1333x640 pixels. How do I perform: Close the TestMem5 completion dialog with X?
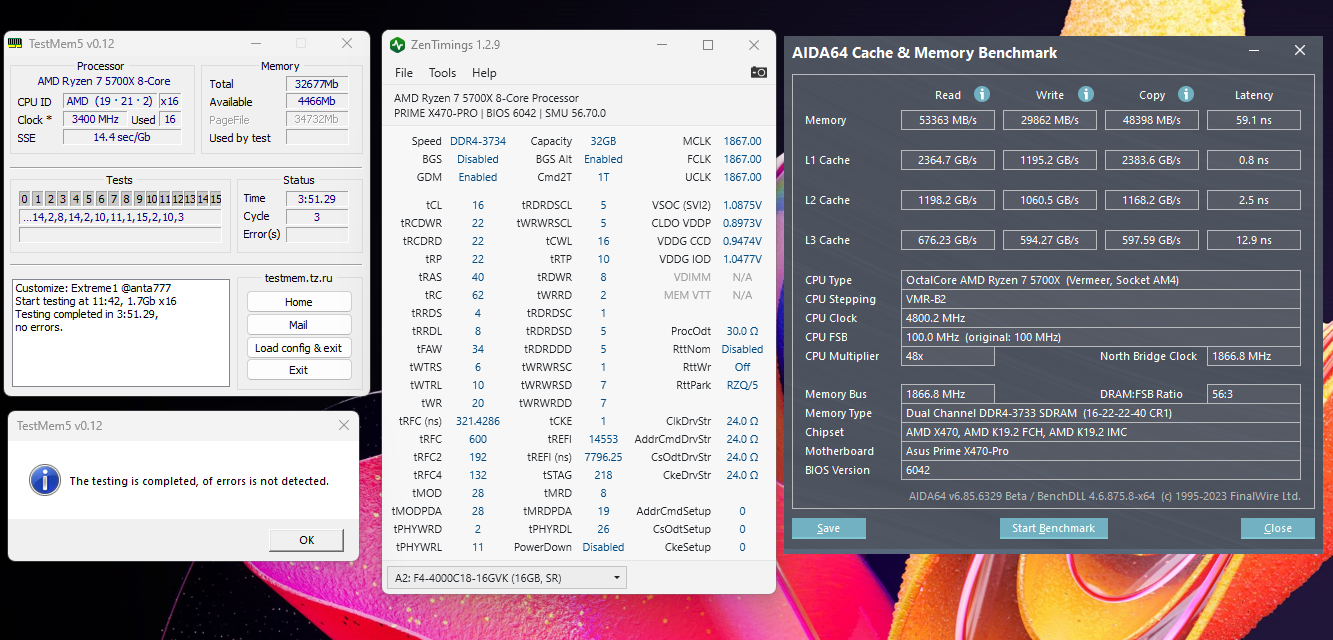click(x=344, y=425)
